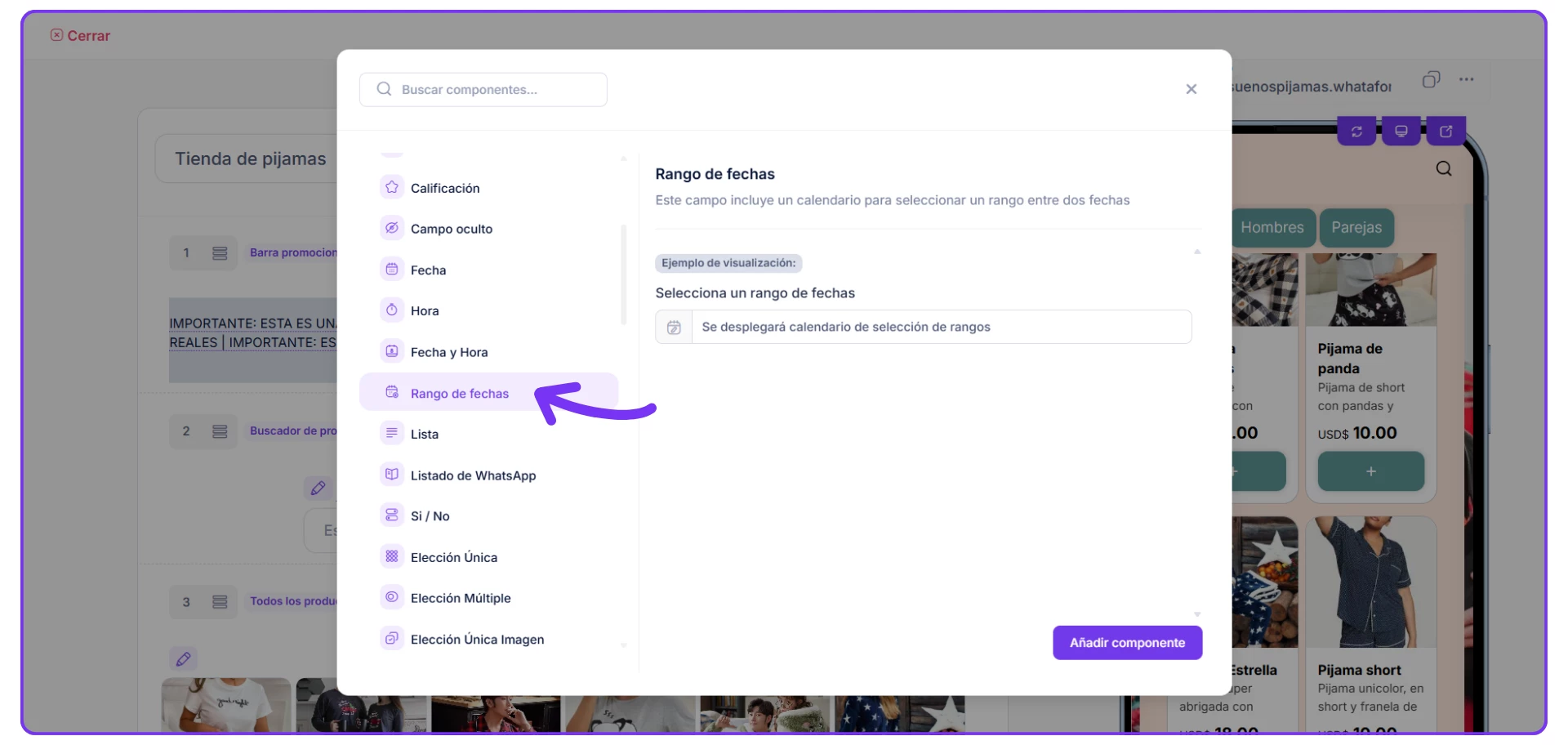1568x745 pixels.
Task: Click the Calificación star icon
Action: pyautogui.click(x=392, y=188)
